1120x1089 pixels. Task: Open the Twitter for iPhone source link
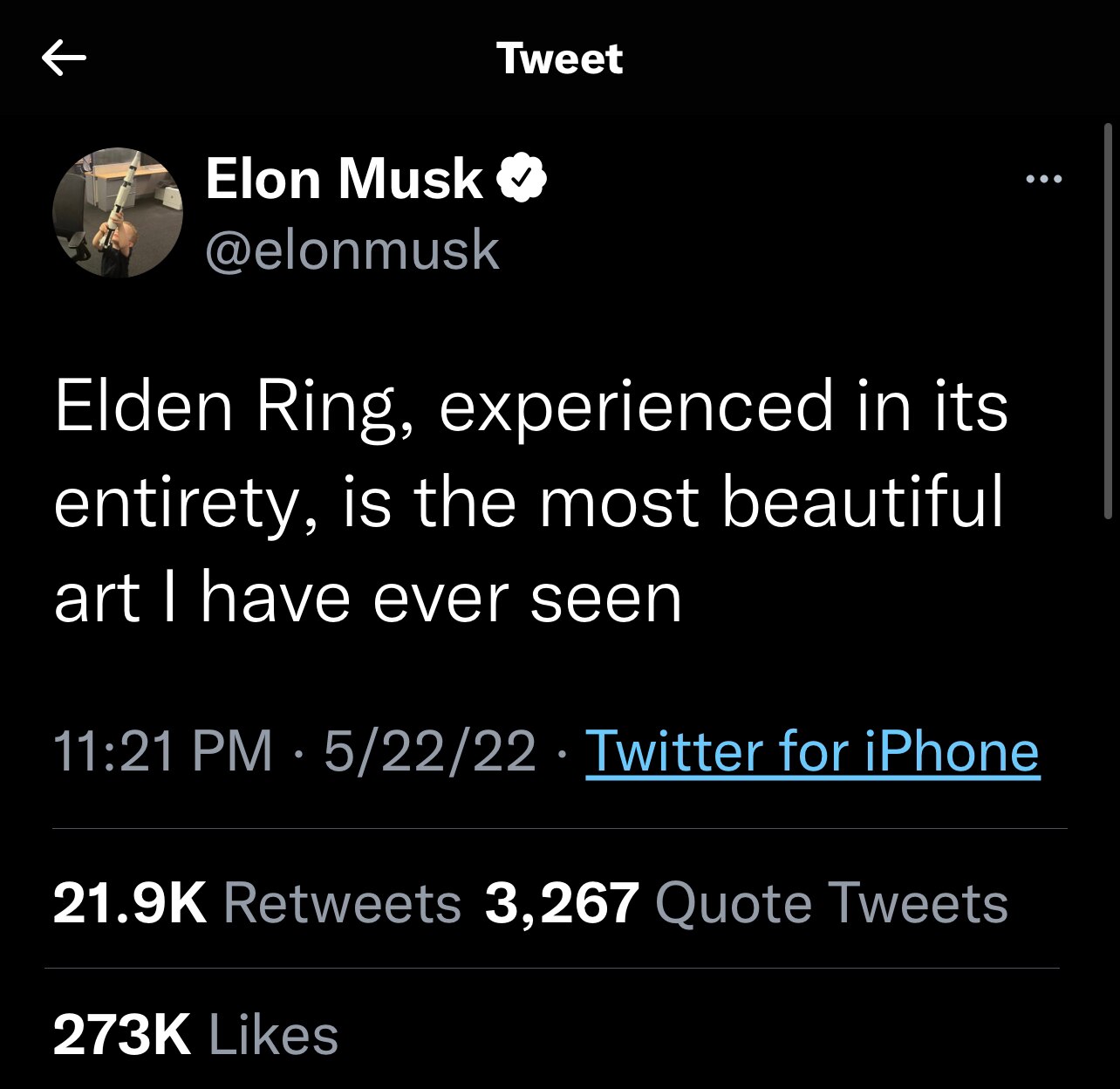(x=812, y=751)
